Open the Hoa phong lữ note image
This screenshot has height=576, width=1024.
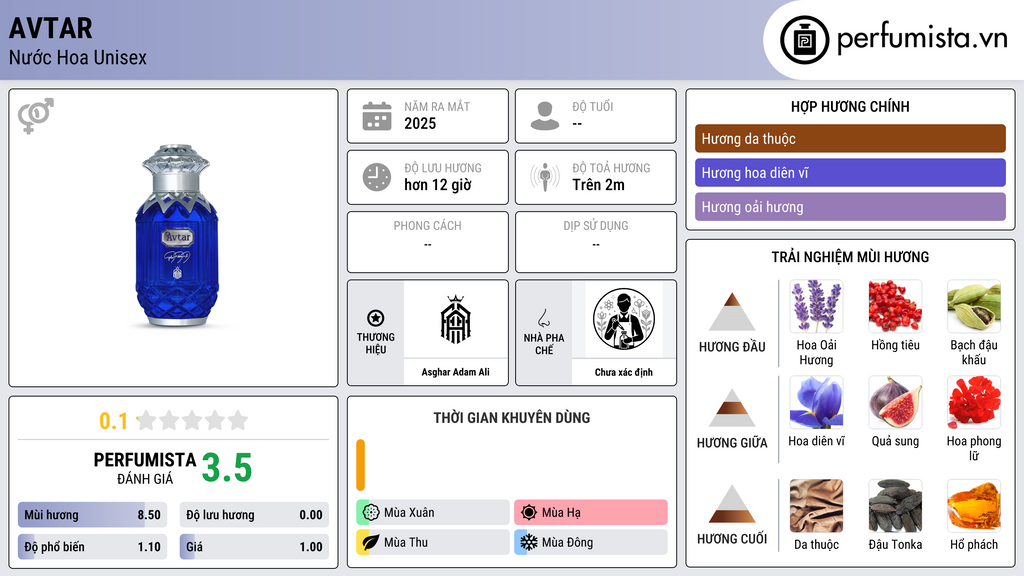[974, 402]
